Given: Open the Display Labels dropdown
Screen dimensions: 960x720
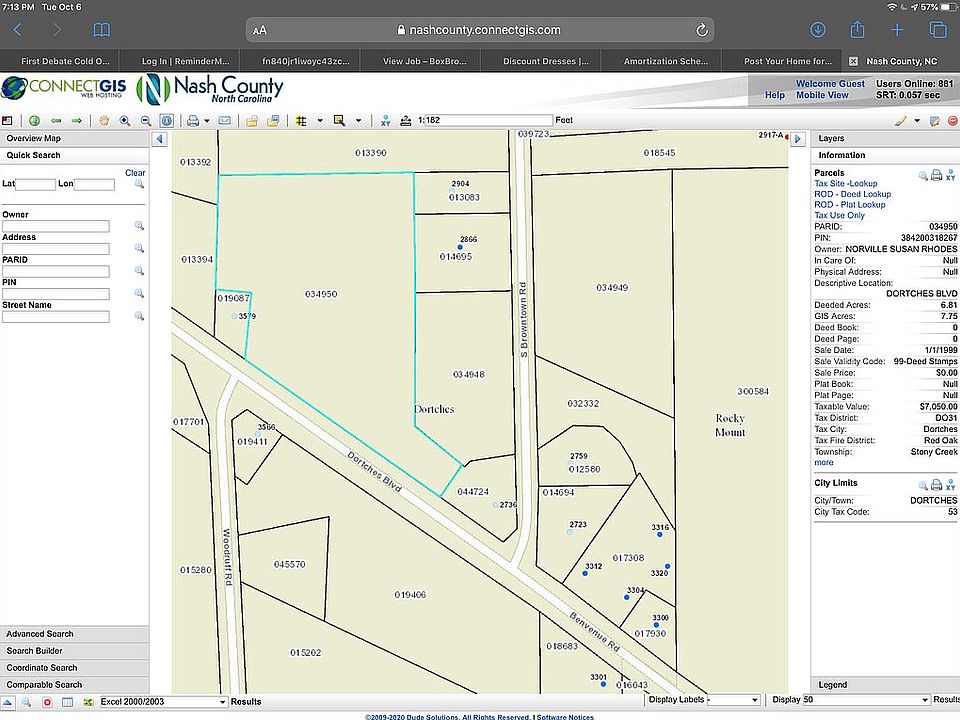Looking at the screenshot, I should pos(733,700).
